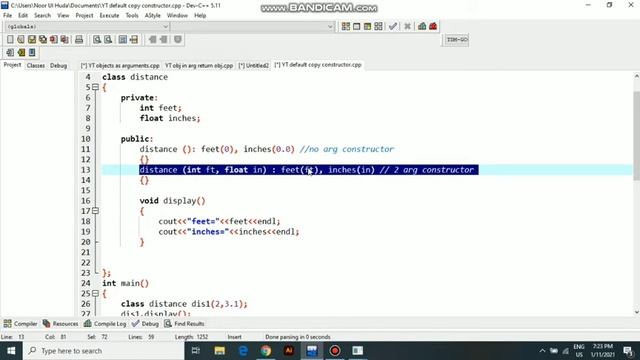Click the Goto Line toolbar icon
This screenshot has height=360, width=640.
click(134, 39)
